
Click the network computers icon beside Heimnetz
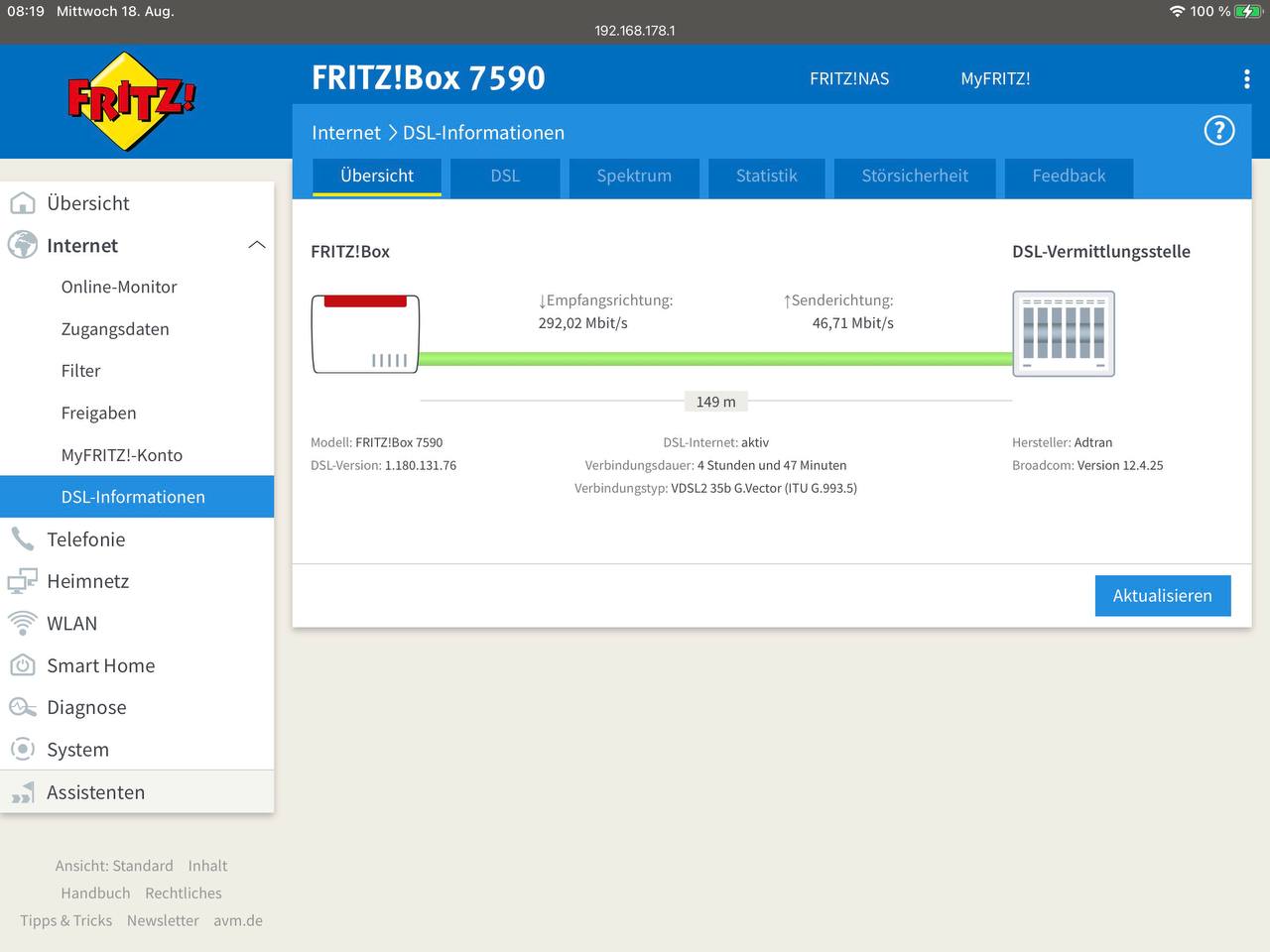pos(22,581)
